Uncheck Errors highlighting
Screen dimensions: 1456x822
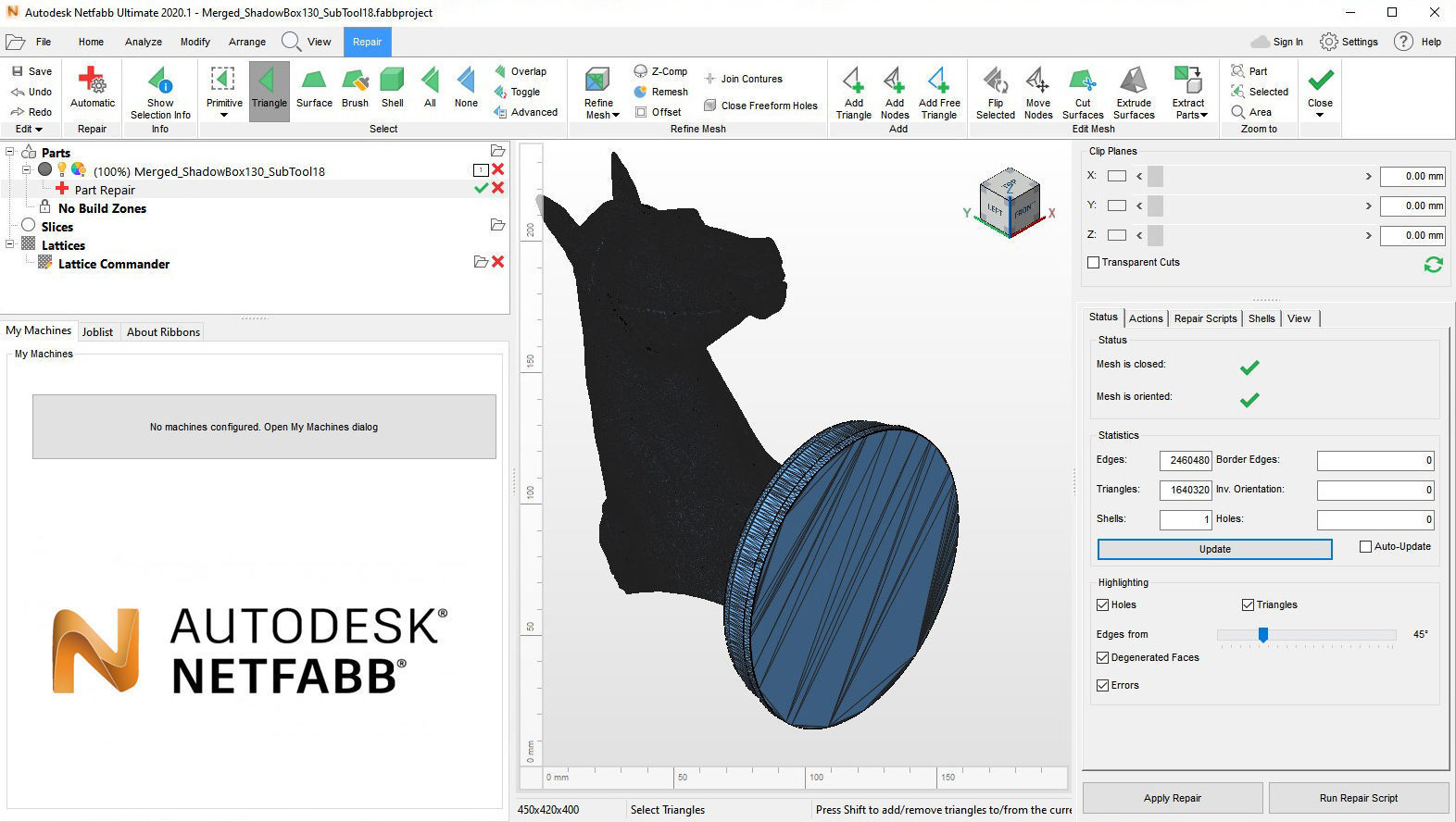[1102, 685]
